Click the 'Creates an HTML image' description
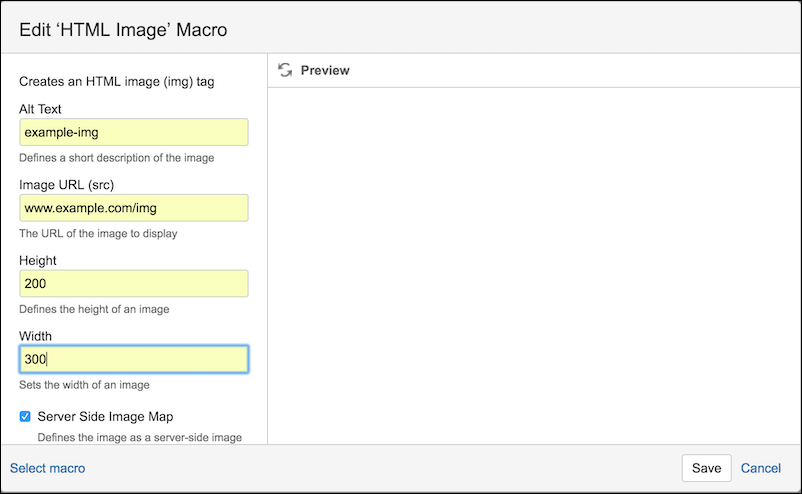Image resolution: width=802 pixels, height=494 pixels. tap(117, 82)
